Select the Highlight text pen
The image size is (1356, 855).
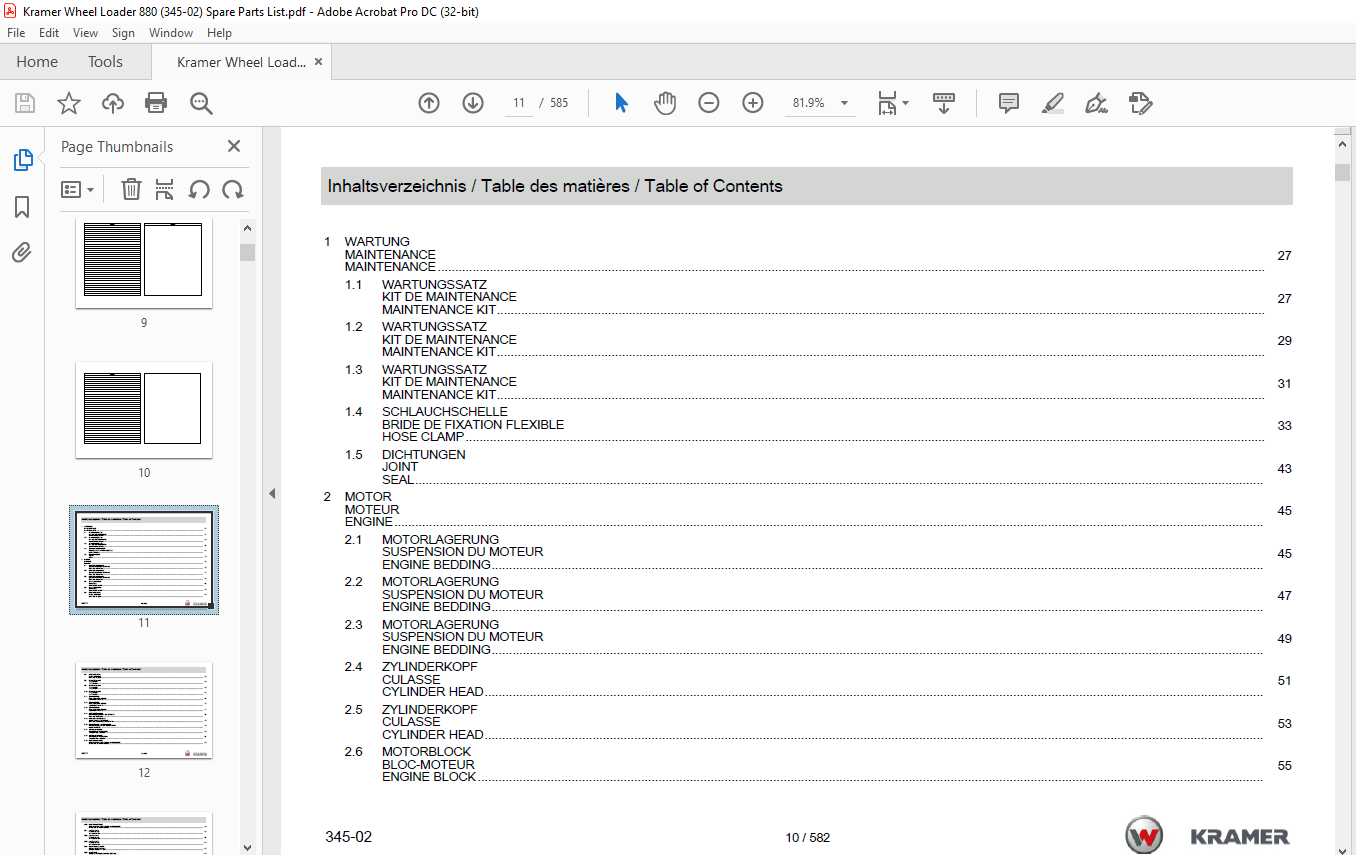coord(1052,103)
